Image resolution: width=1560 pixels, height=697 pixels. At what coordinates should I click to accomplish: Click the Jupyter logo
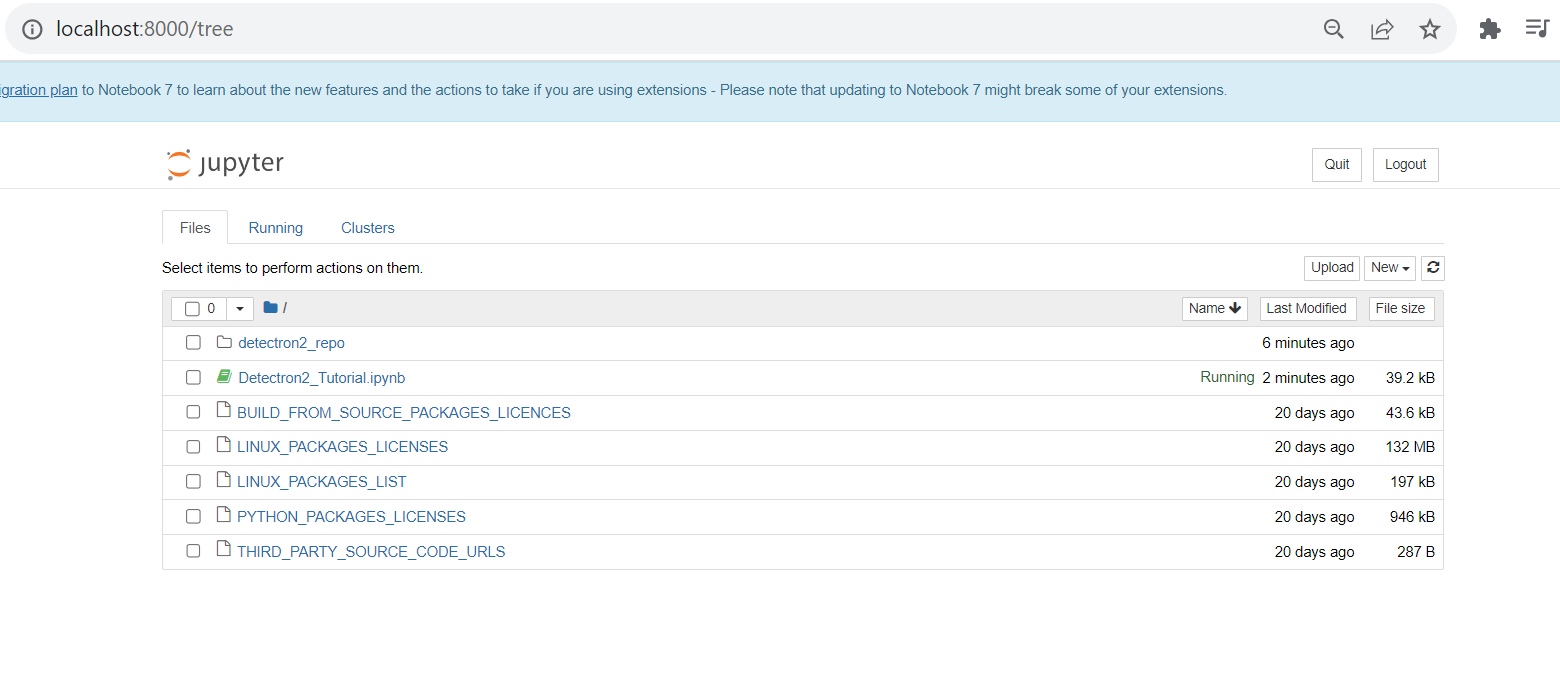(225, 164)
